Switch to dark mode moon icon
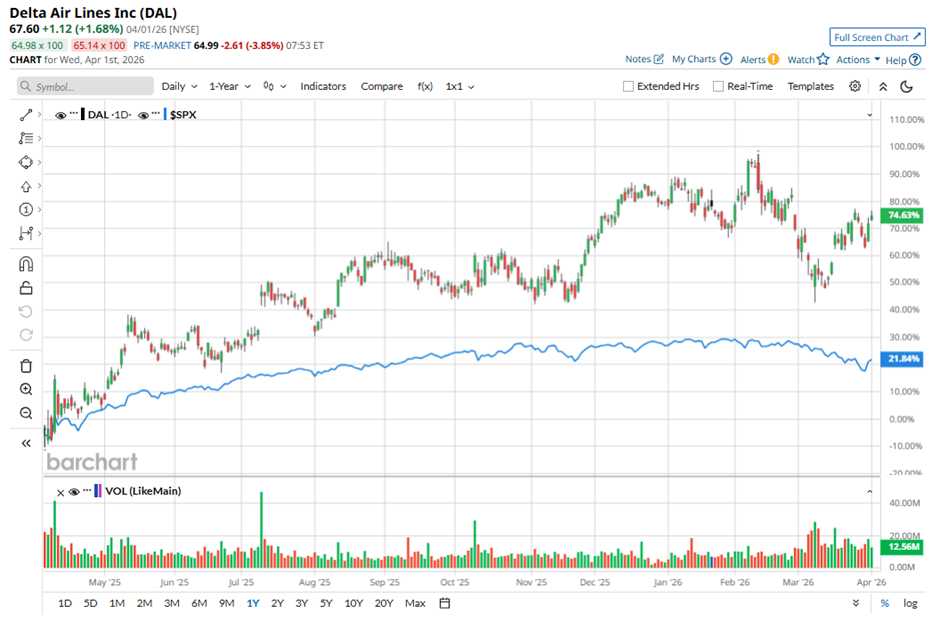 [x=907, y=86]
